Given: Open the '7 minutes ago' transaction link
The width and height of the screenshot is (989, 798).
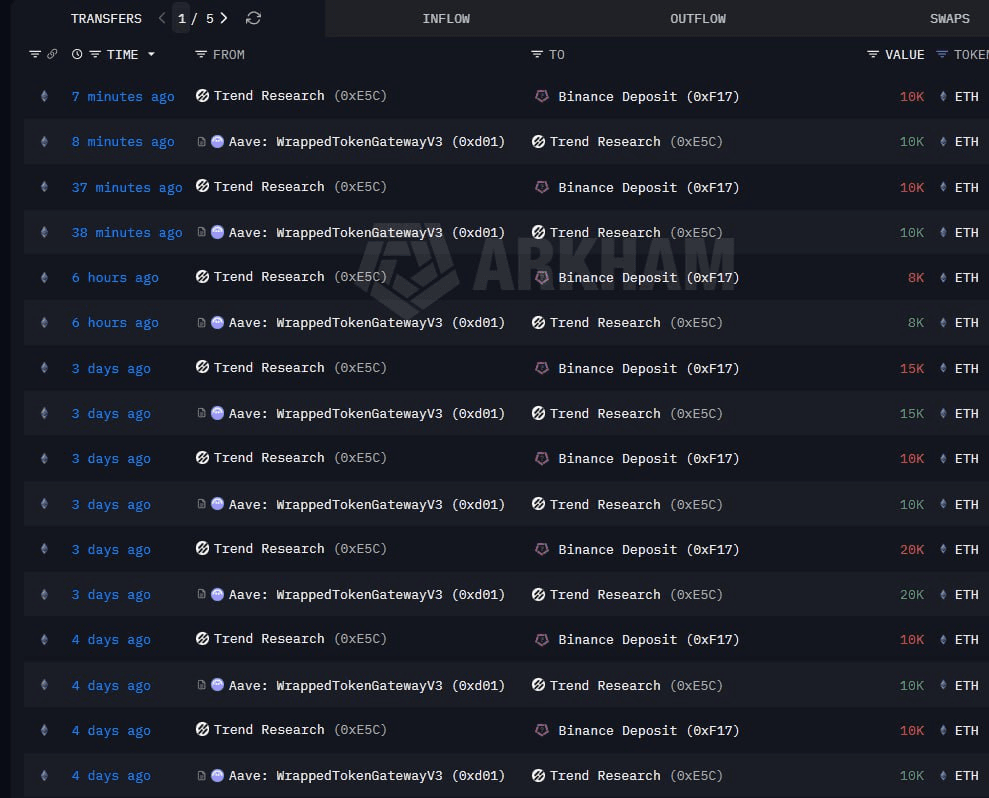Looking at the screenshot, I should click(123, 97).
